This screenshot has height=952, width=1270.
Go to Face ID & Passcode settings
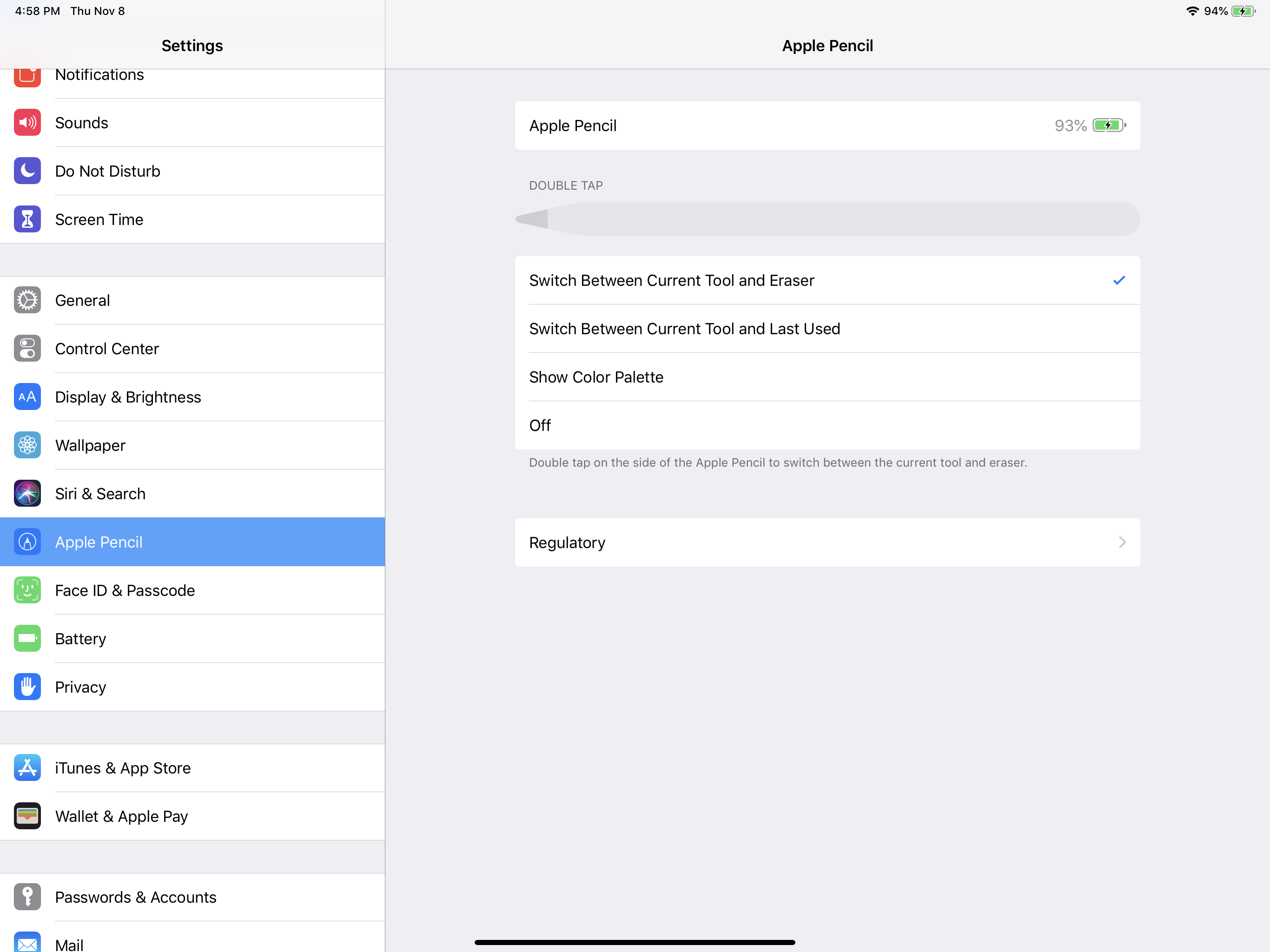(192, 590)
